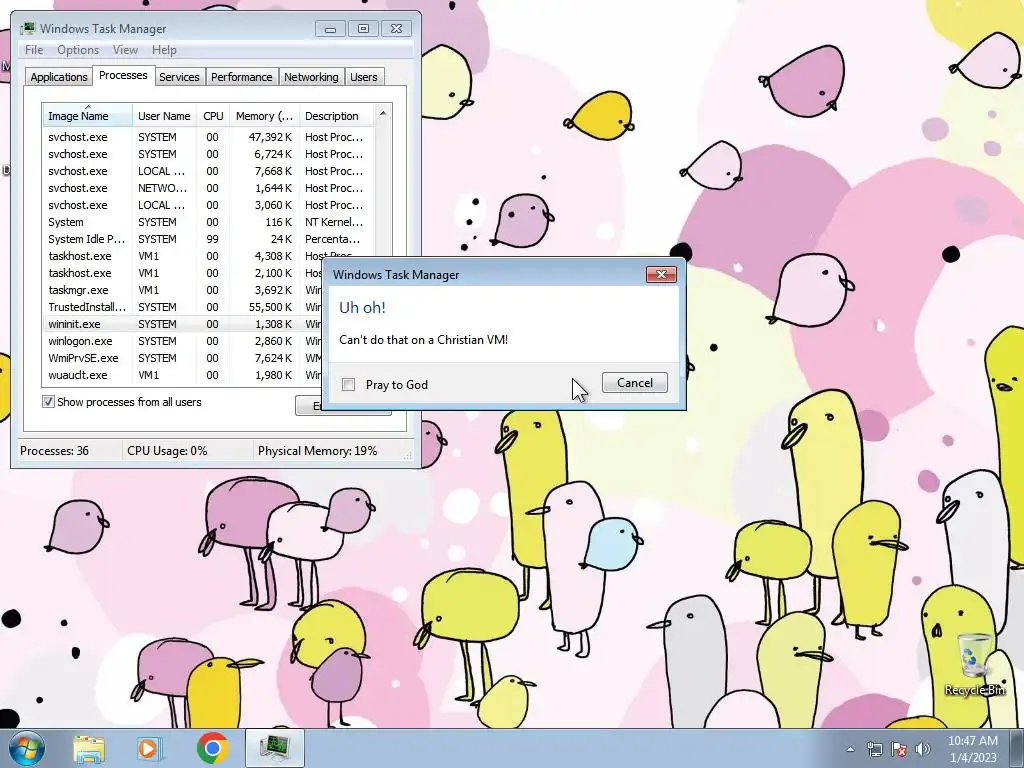
Task: Switch to the Services tab
Action: [x=179, y=77]
